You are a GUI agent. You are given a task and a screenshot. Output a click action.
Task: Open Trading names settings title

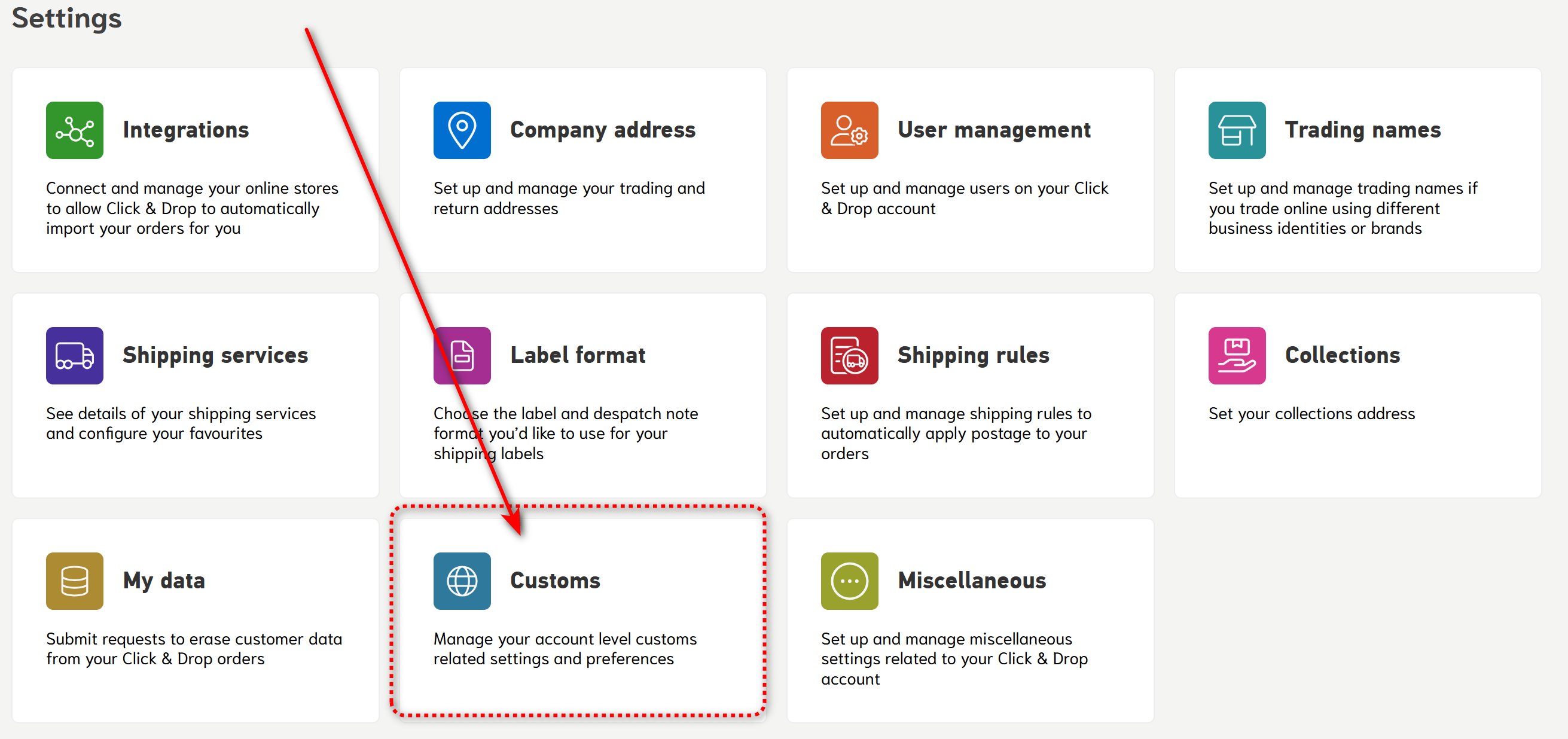point(1362,130)
